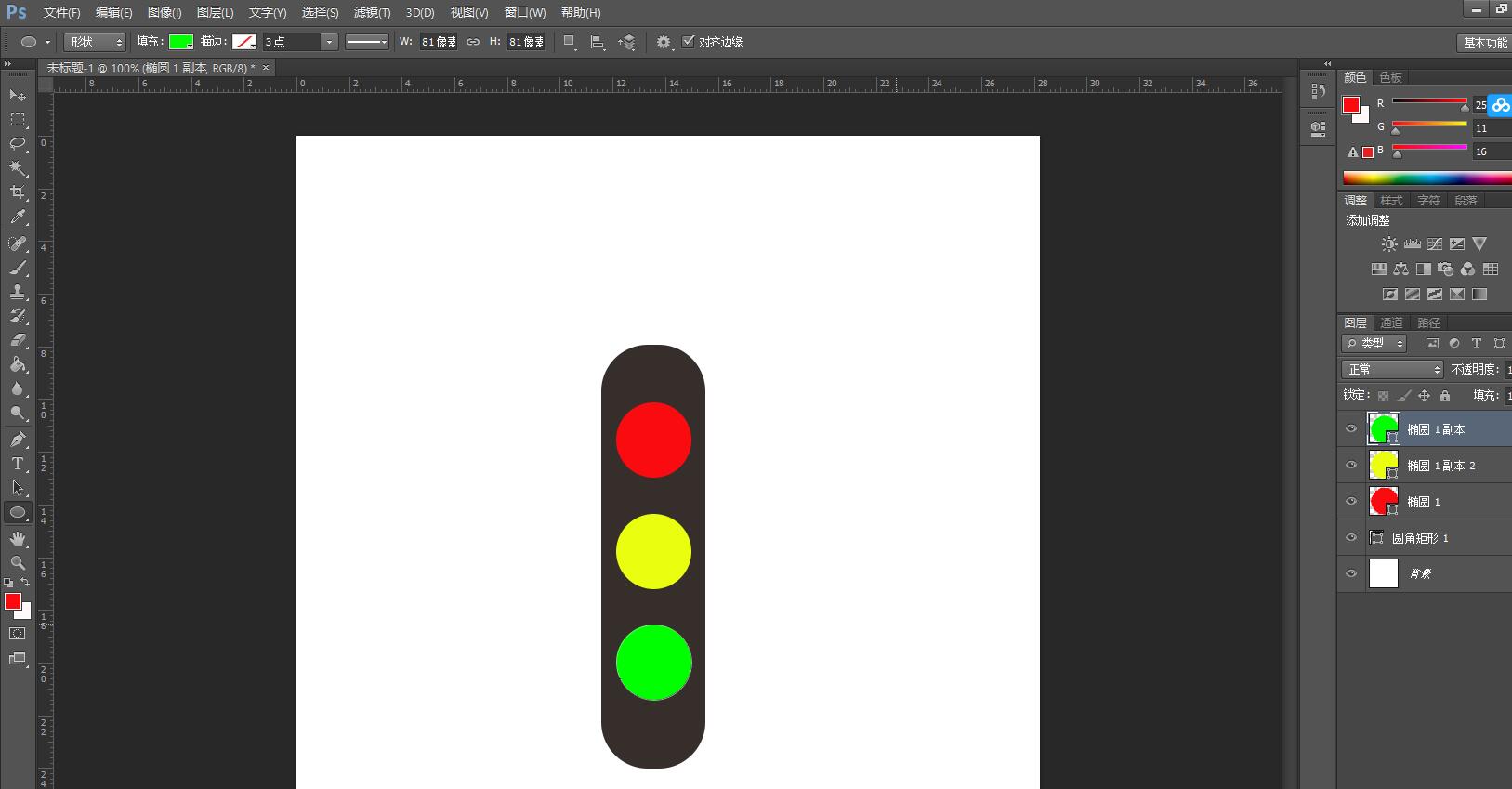Viewport: 1512px width, 789px height.
Task: Click the green fill color swatch
Action: coord(181,42)
